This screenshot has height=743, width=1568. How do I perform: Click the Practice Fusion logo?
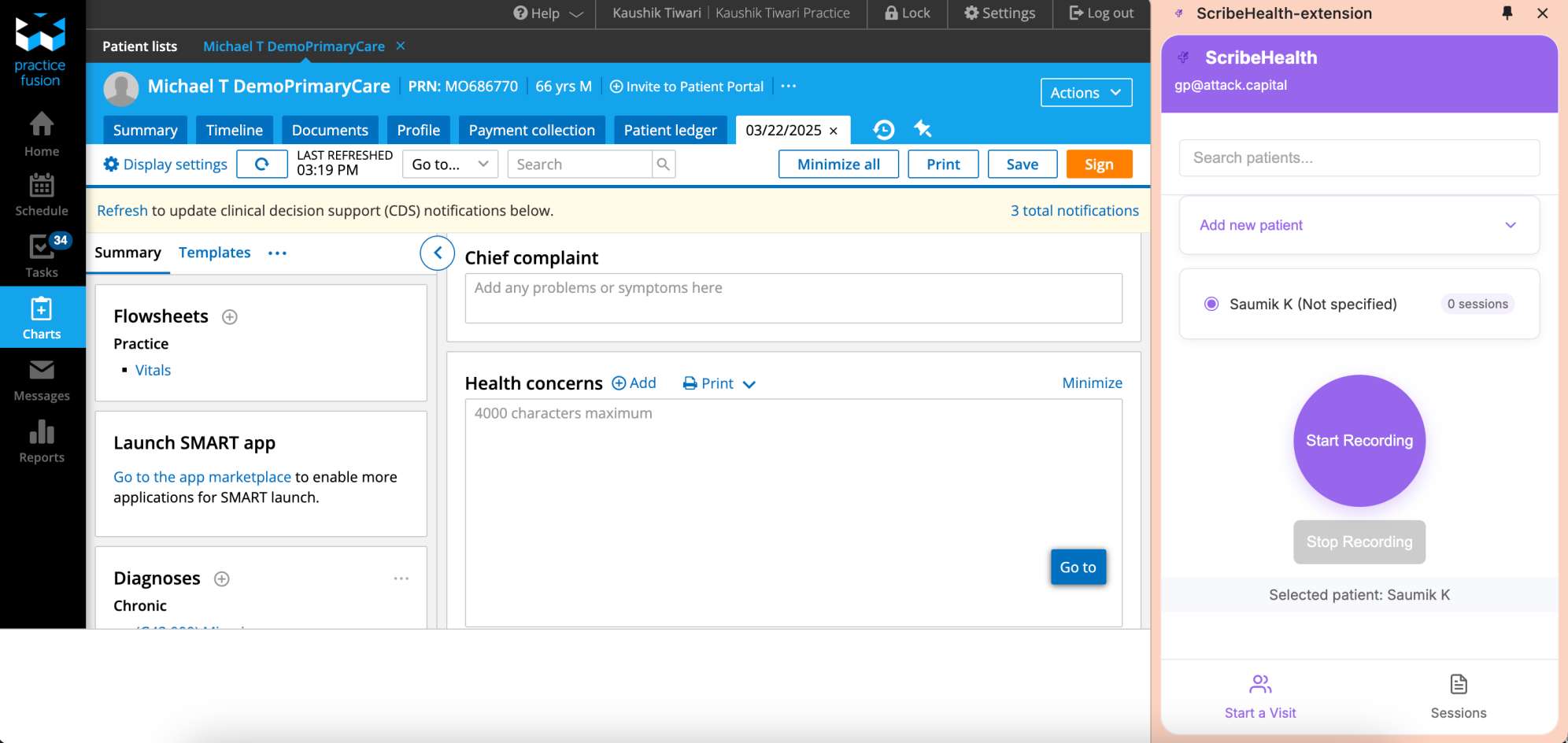(x=40, y=50)
